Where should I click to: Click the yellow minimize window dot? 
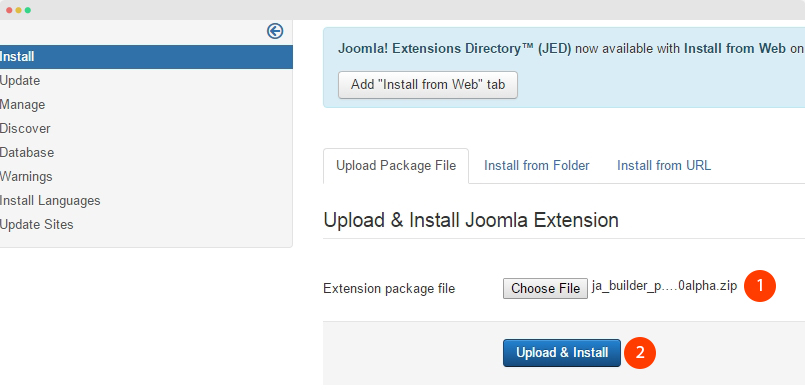(x=18, y=10)
